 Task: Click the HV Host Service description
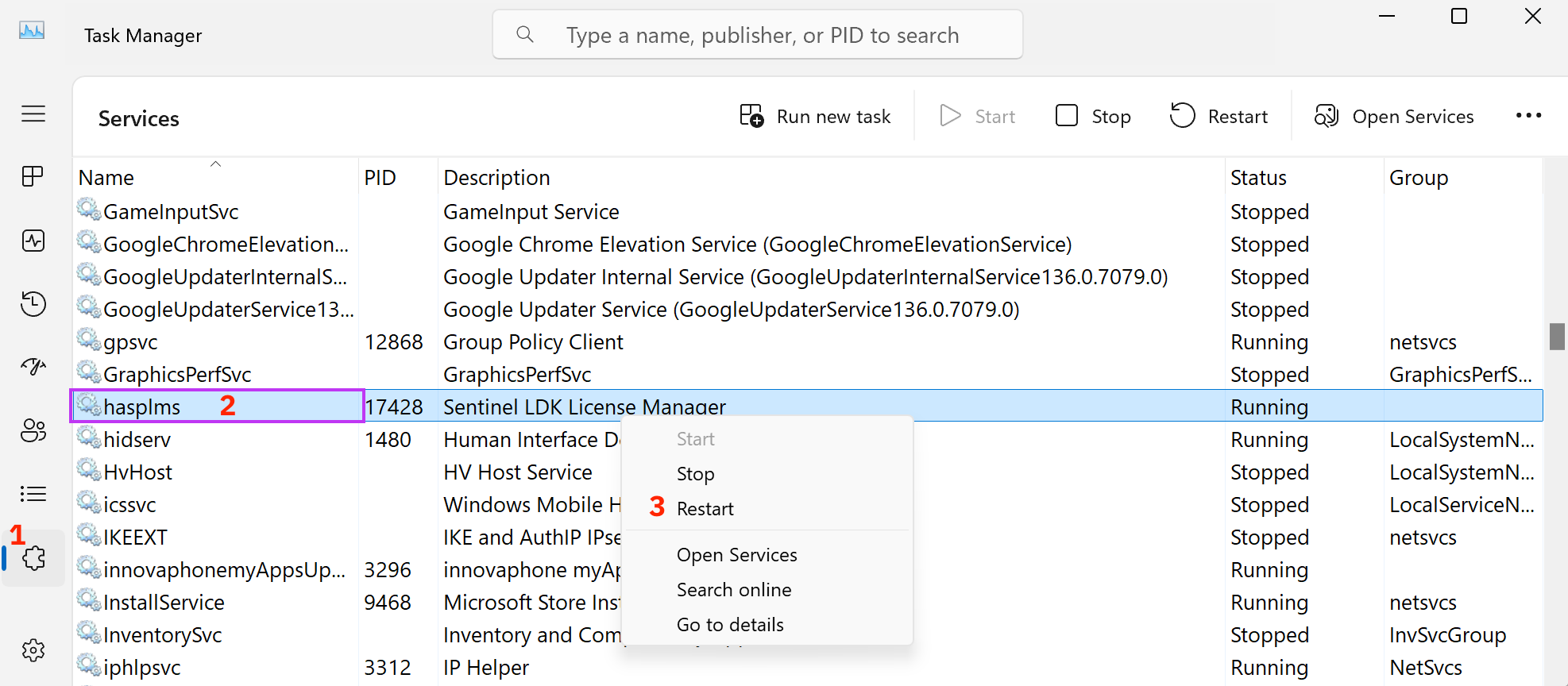(517, 472)
